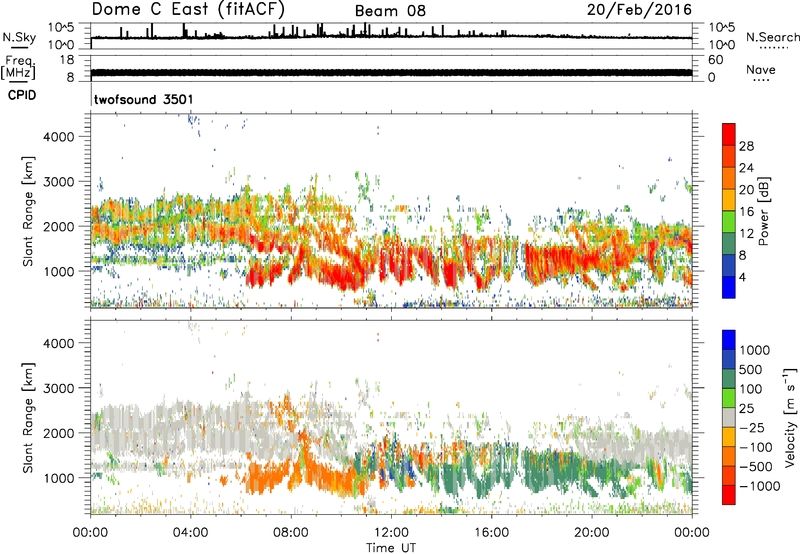Viewport: 800px width, 554px height.
Task: Click the dotted line sample under N.Search
Action: pyautogui.click(x=773, y=47)
